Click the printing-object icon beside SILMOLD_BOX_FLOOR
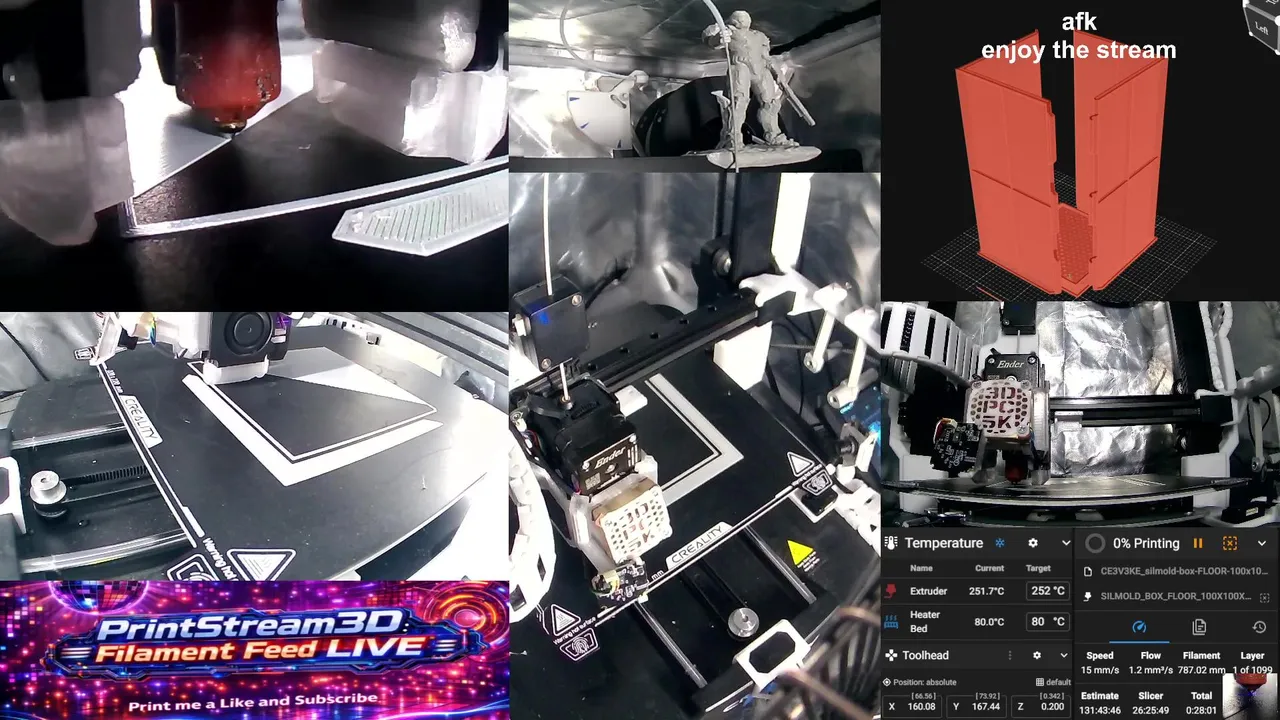The height and width of the screenshot is (720, 1280). pyautogui.click(x=1088, y=596)
